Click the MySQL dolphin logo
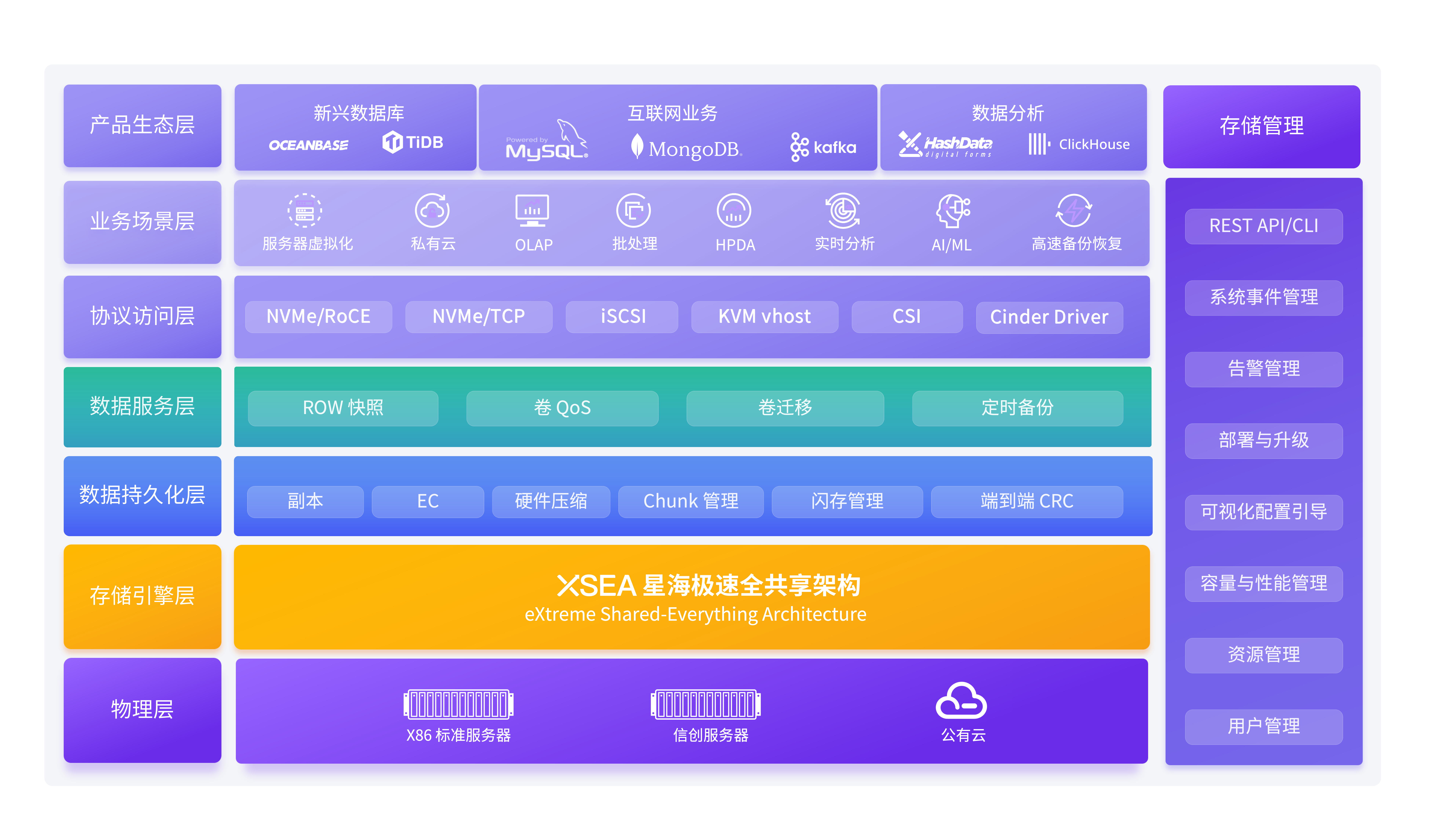Image resolution: width=1456 pixels, height=819 pixels. 547,140
